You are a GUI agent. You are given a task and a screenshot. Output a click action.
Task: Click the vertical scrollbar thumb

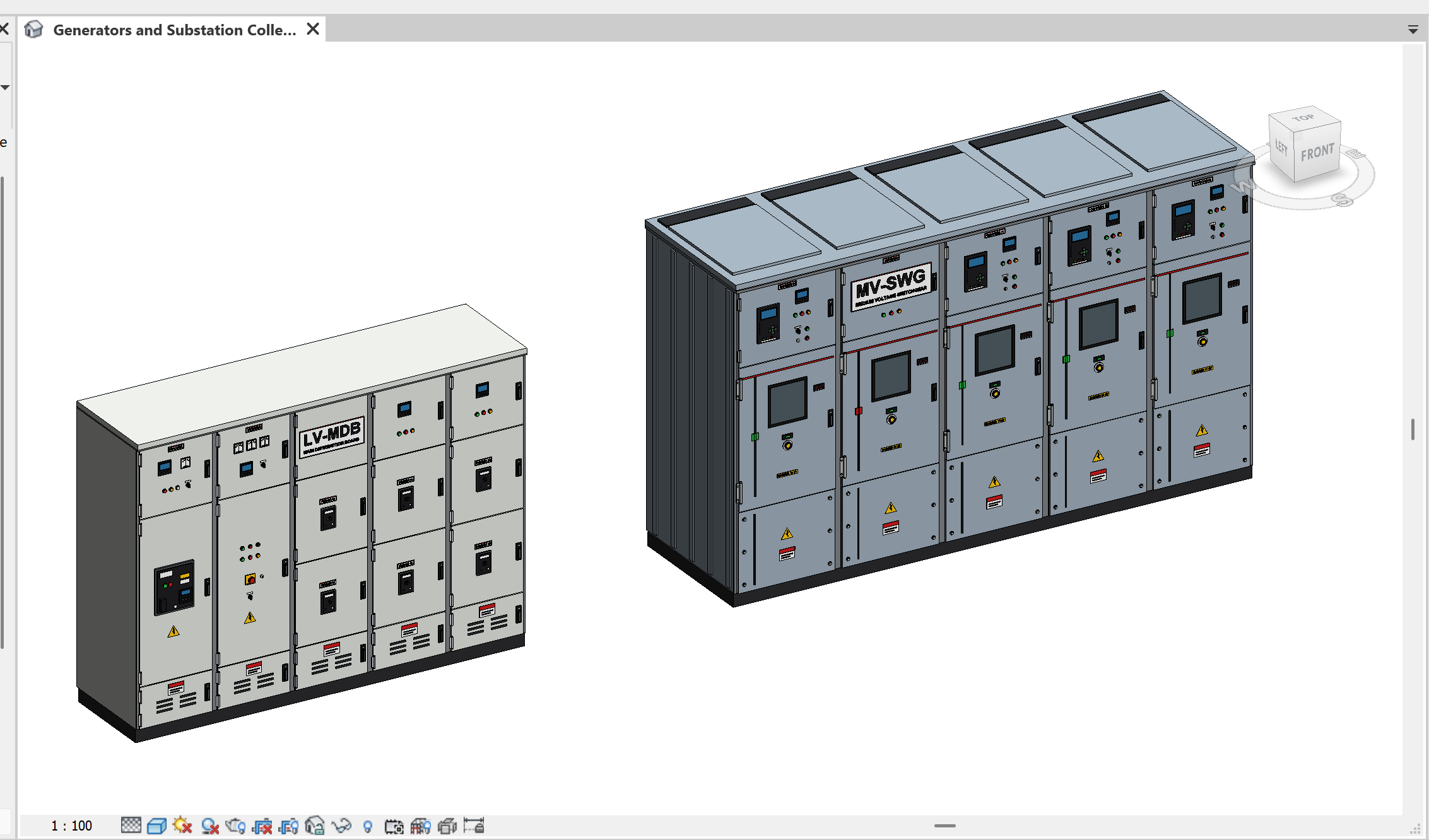(x=1413, y=429)
